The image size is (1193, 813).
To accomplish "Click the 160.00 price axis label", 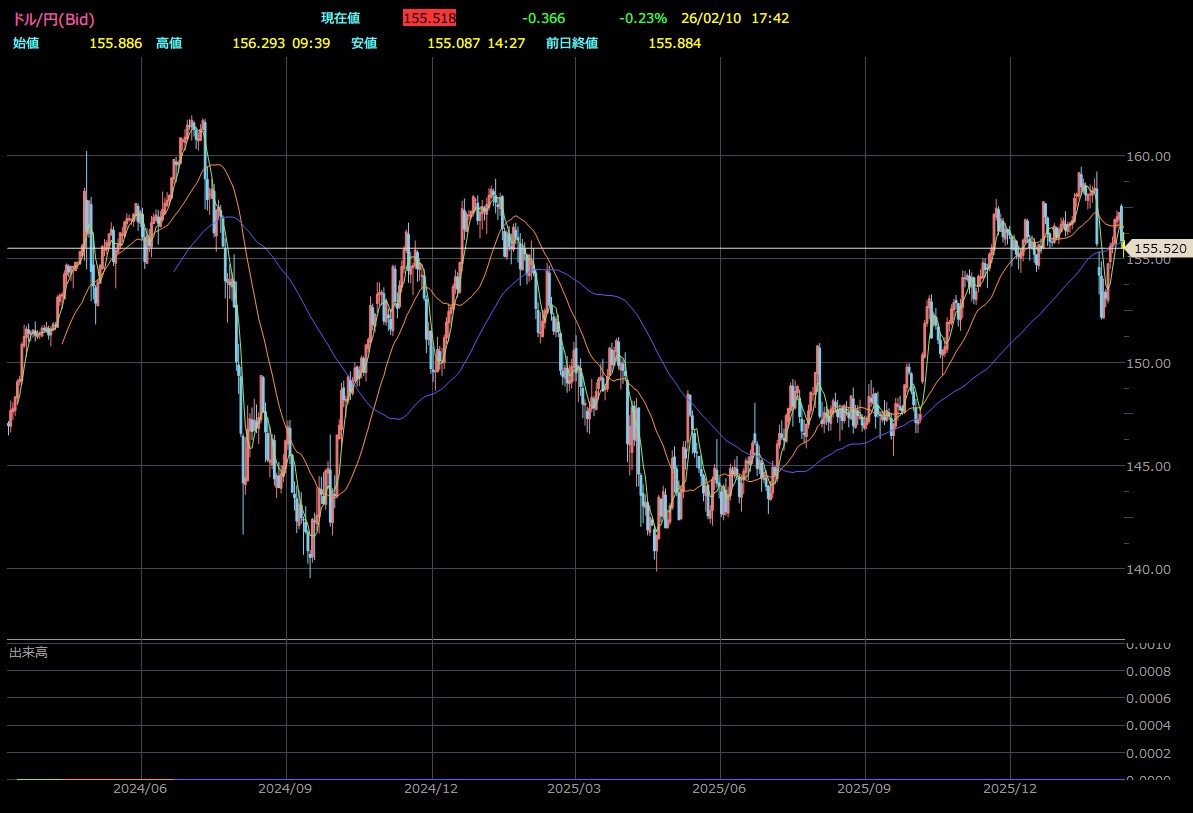I will click(1148, 157).
